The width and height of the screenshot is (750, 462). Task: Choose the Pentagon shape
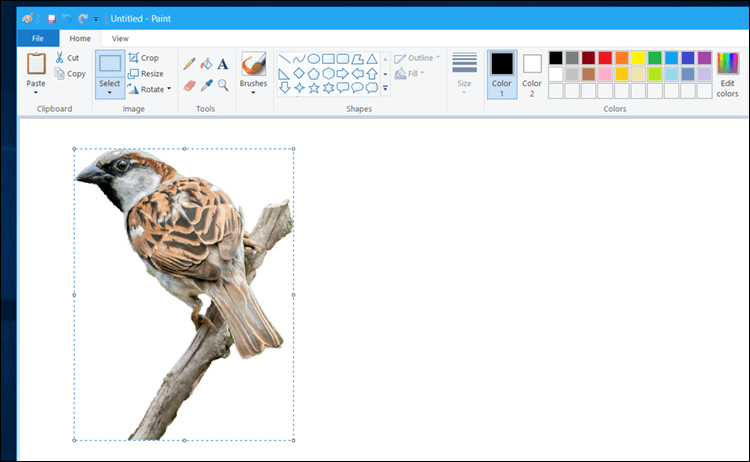coord(313,74)
